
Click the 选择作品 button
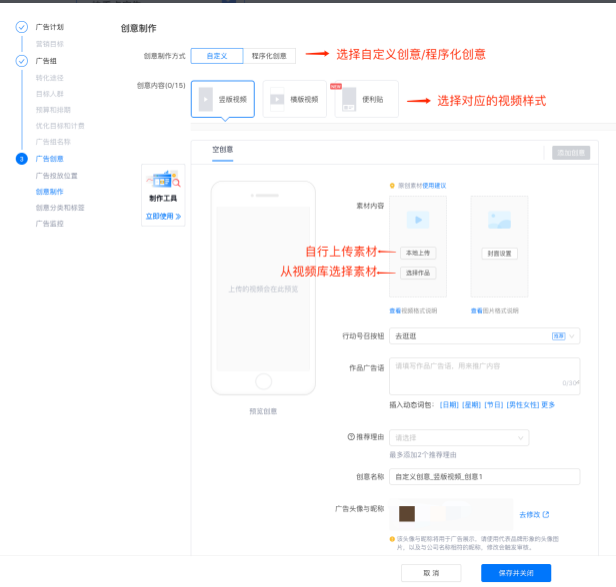pos(418,273)
